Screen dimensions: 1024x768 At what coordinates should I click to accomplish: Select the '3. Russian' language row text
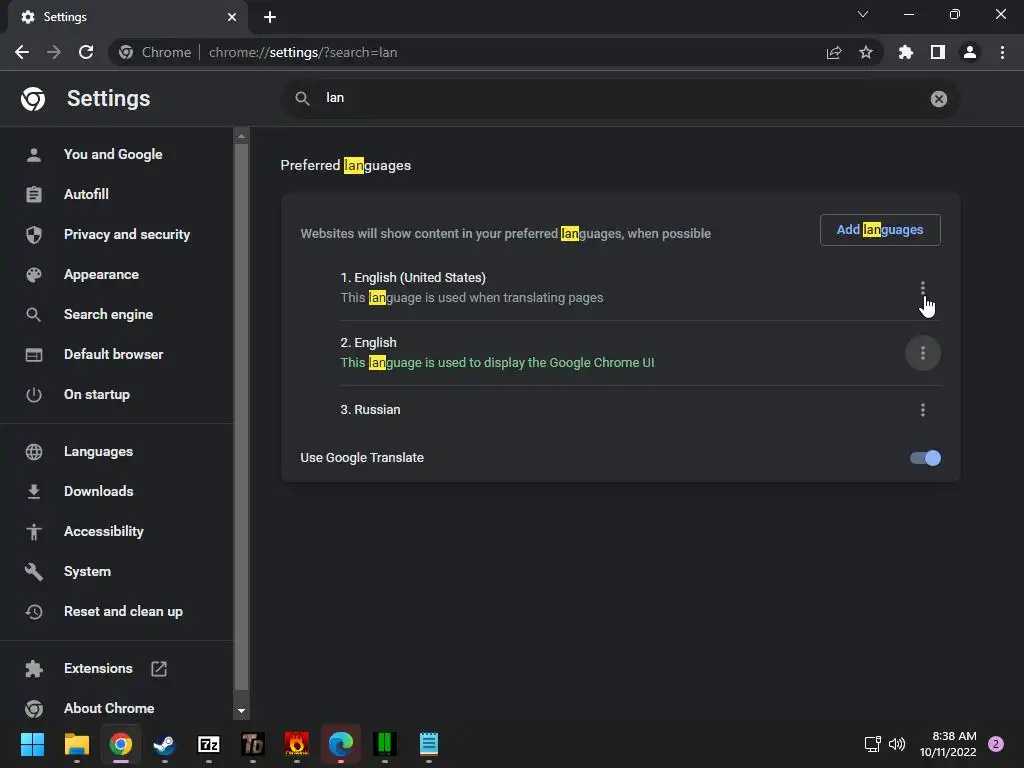[370, 409]
